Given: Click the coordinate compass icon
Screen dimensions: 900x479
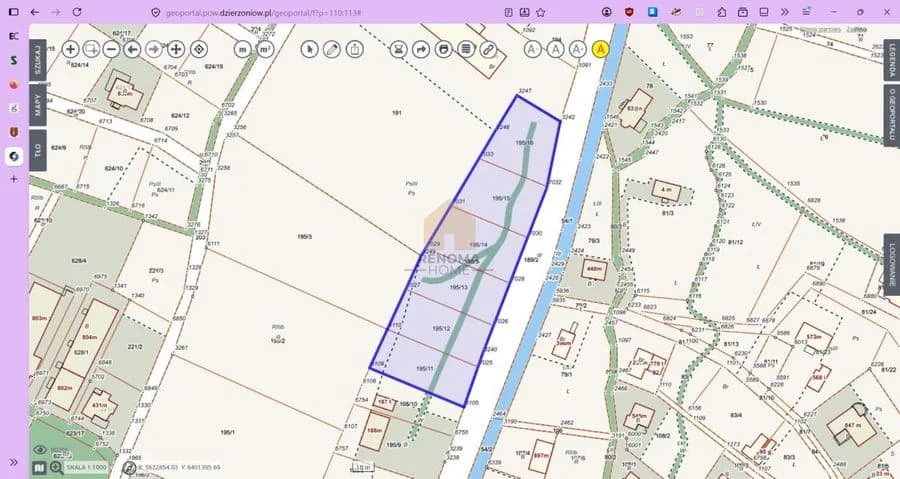Looking at the screenshot, I should pos(129,468).
